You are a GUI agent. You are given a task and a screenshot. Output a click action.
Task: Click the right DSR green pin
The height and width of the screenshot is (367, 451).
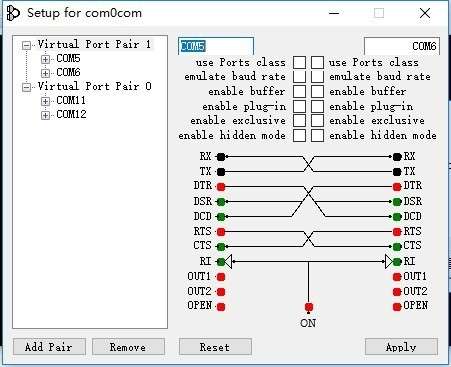[397, 202]
